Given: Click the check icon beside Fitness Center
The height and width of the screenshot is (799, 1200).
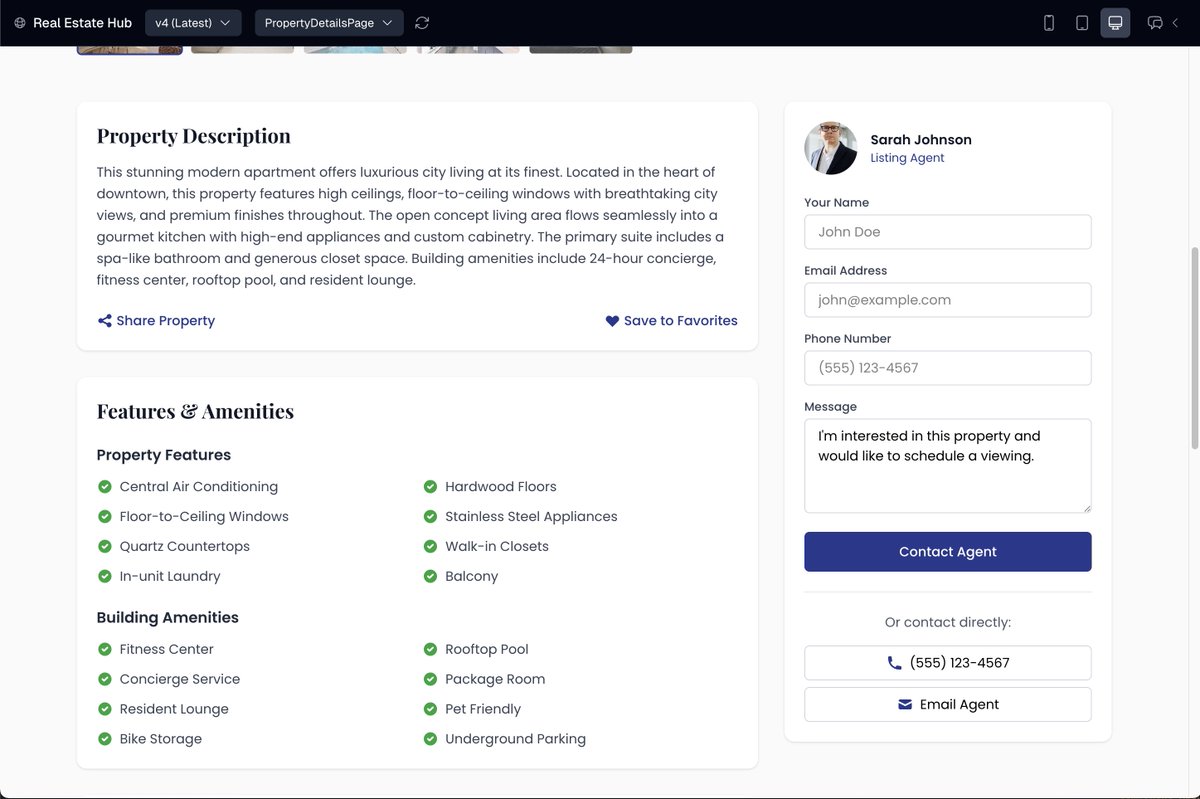Looking at the screenshot, I should coord(104,650).
